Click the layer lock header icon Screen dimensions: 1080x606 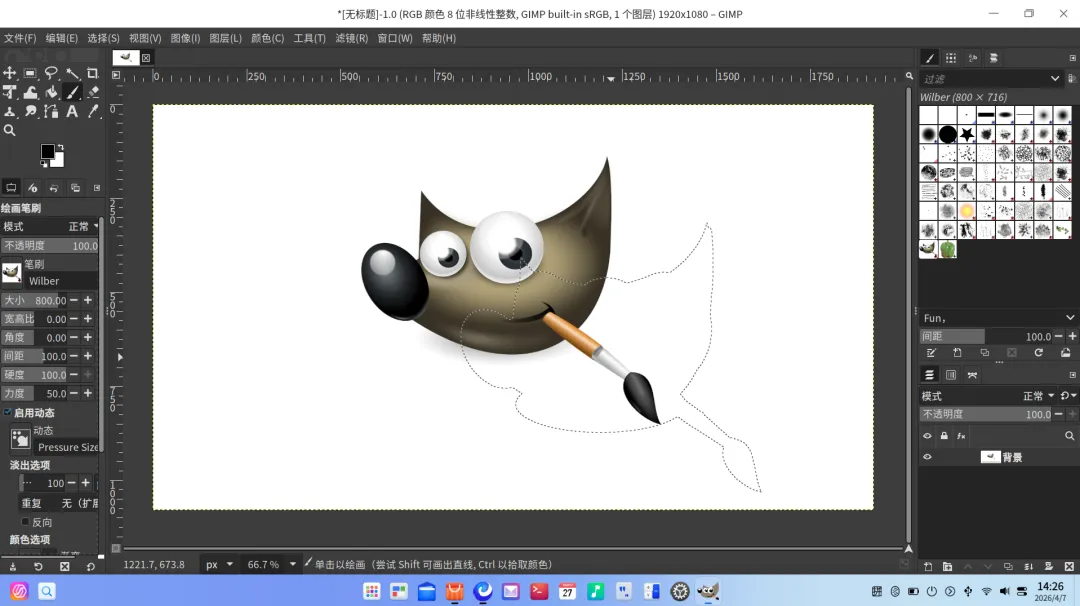[x=944, y=436]
